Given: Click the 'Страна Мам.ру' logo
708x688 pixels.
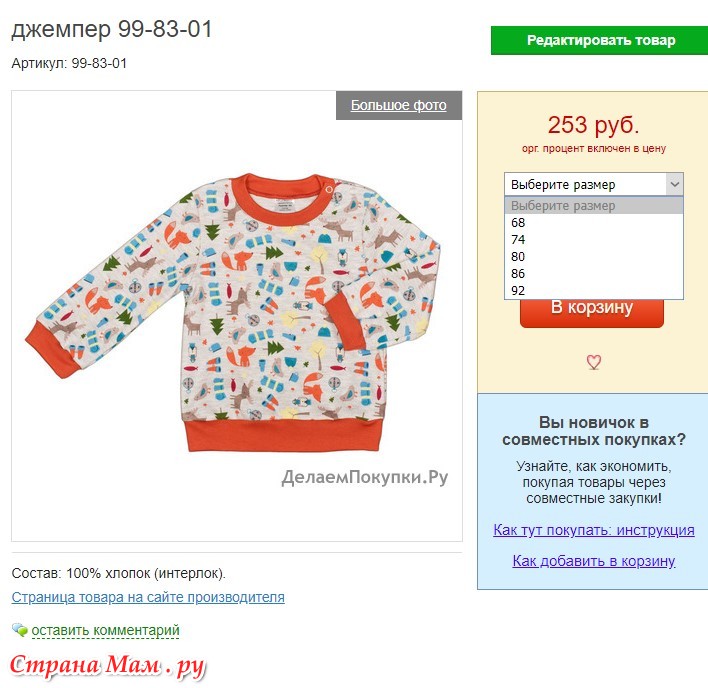Looking at the screenshot, I should [107, 666].
